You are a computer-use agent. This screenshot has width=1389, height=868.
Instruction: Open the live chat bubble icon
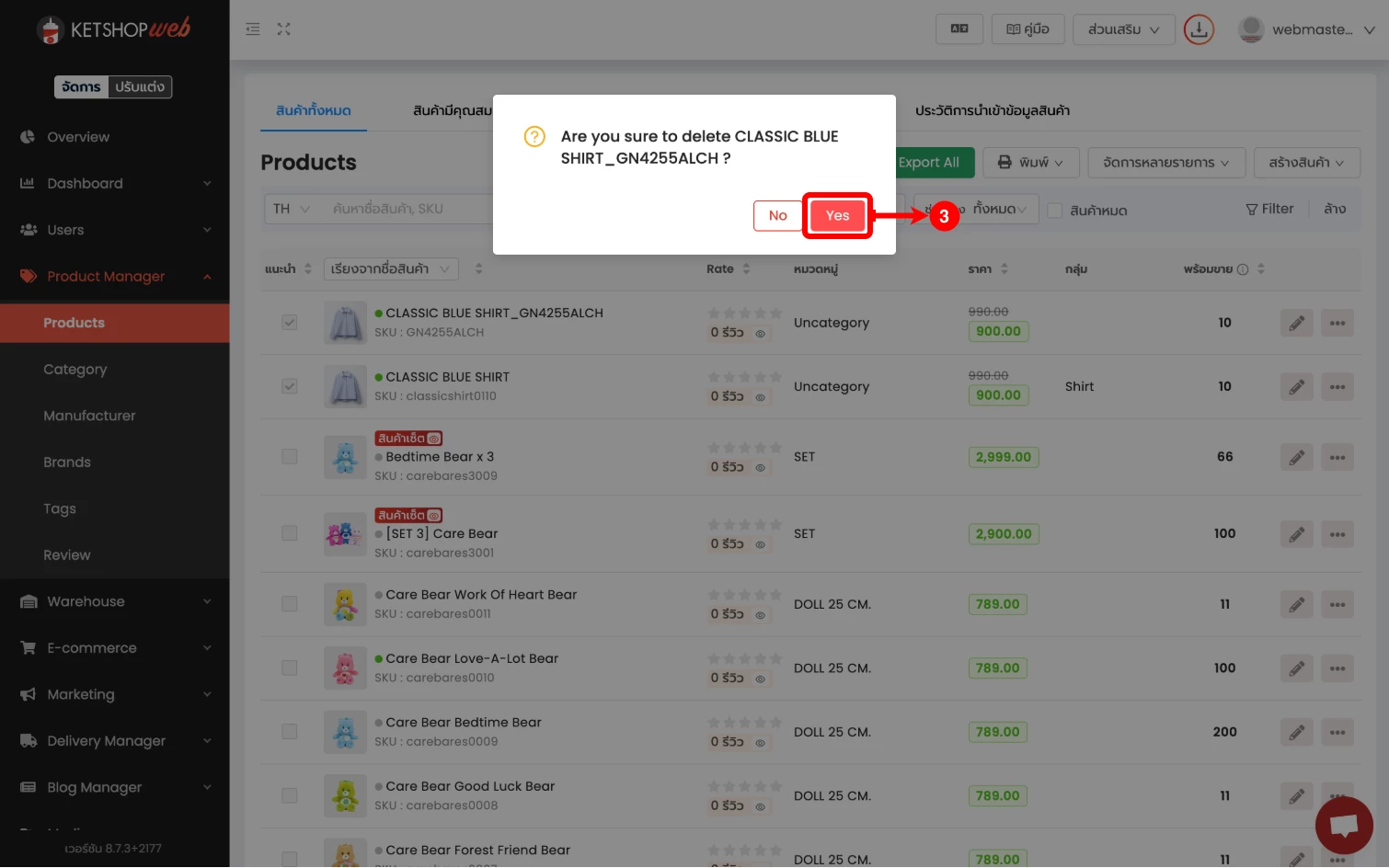pyautogui.click(x=1343, y=825)
